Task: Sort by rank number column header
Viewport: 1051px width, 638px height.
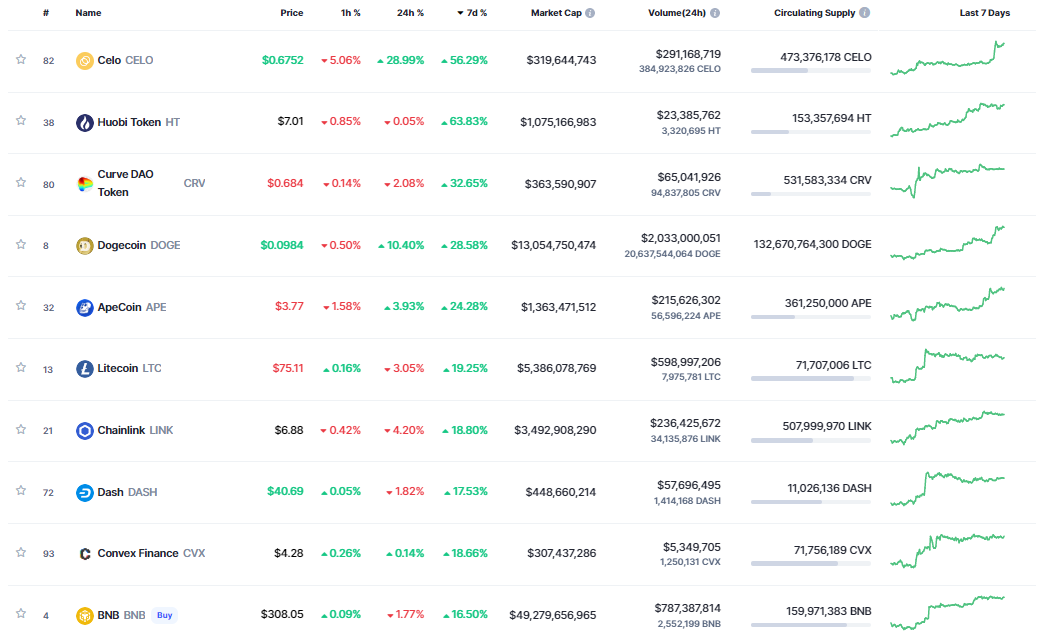Action: (x=46, y=13)
